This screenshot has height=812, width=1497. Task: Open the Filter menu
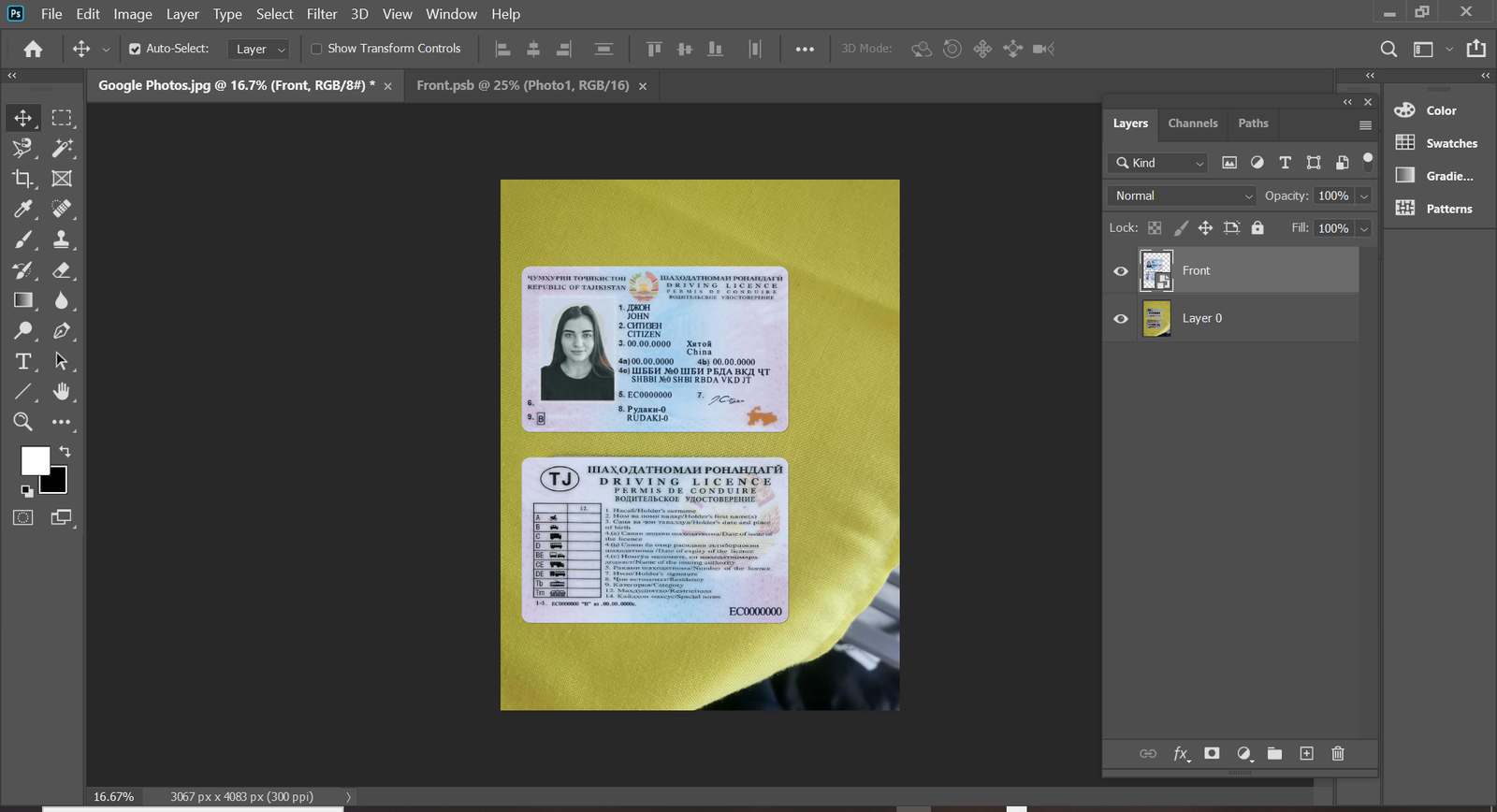321,14
